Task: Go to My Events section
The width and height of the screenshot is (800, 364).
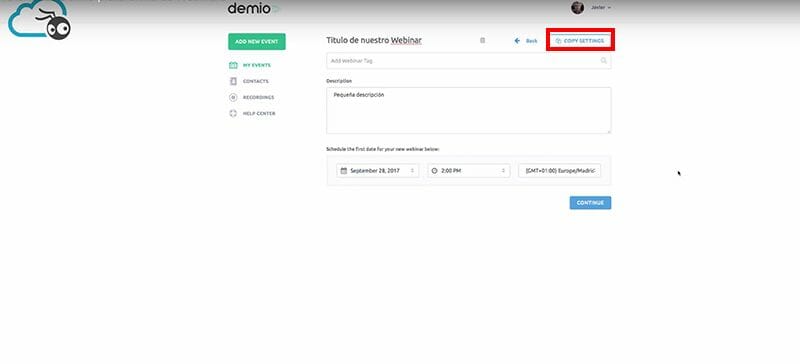Action: click(x=250, y=65)
